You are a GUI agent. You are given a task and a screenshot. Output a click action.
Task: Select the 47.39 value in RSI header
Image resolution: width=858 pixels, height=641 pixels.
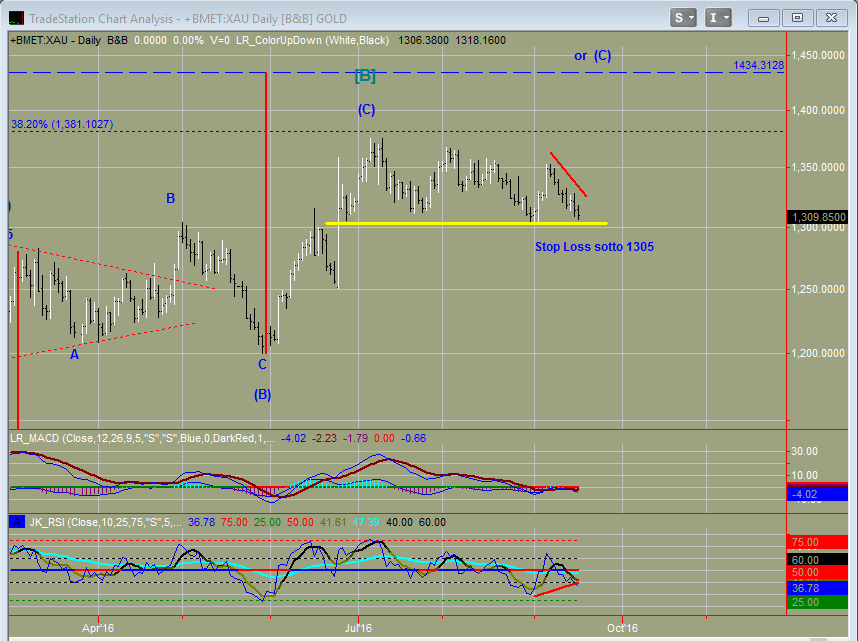pyautogui.click(x=366, y=522)
